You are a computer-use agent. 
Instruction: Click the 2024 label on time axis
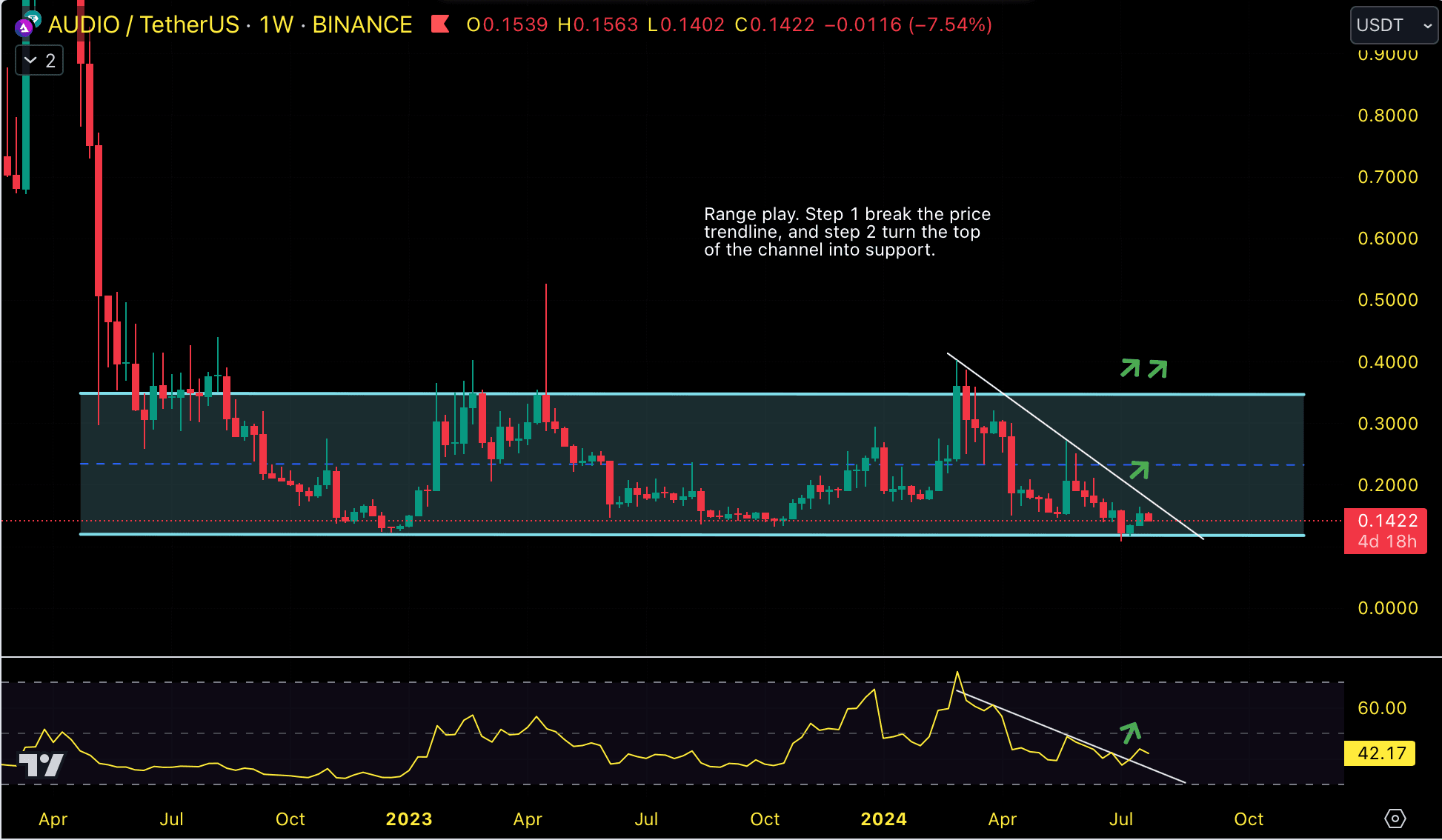[884, 819]
